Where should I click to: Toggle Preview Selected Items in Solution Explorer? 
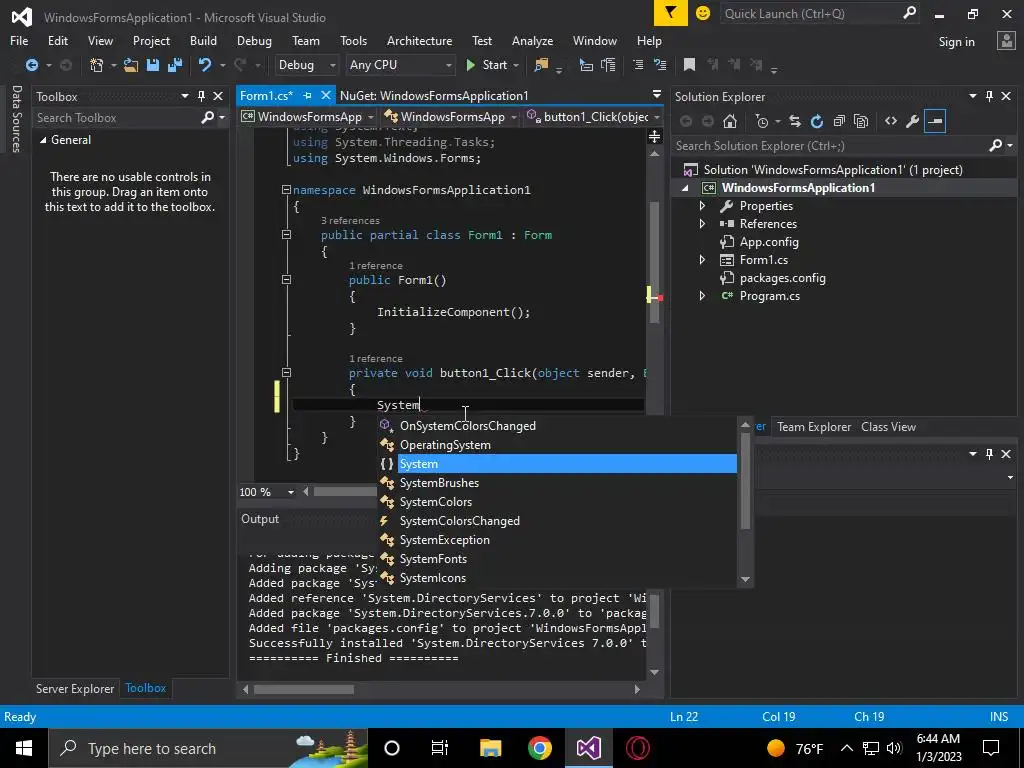point(935,121)
